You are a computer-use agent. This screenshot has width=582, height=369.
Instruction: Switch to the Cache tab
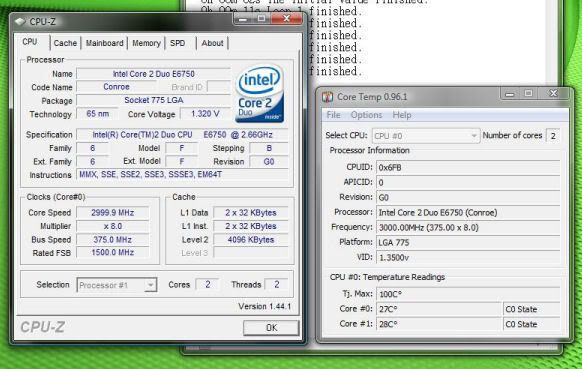[x=65, y=43]
